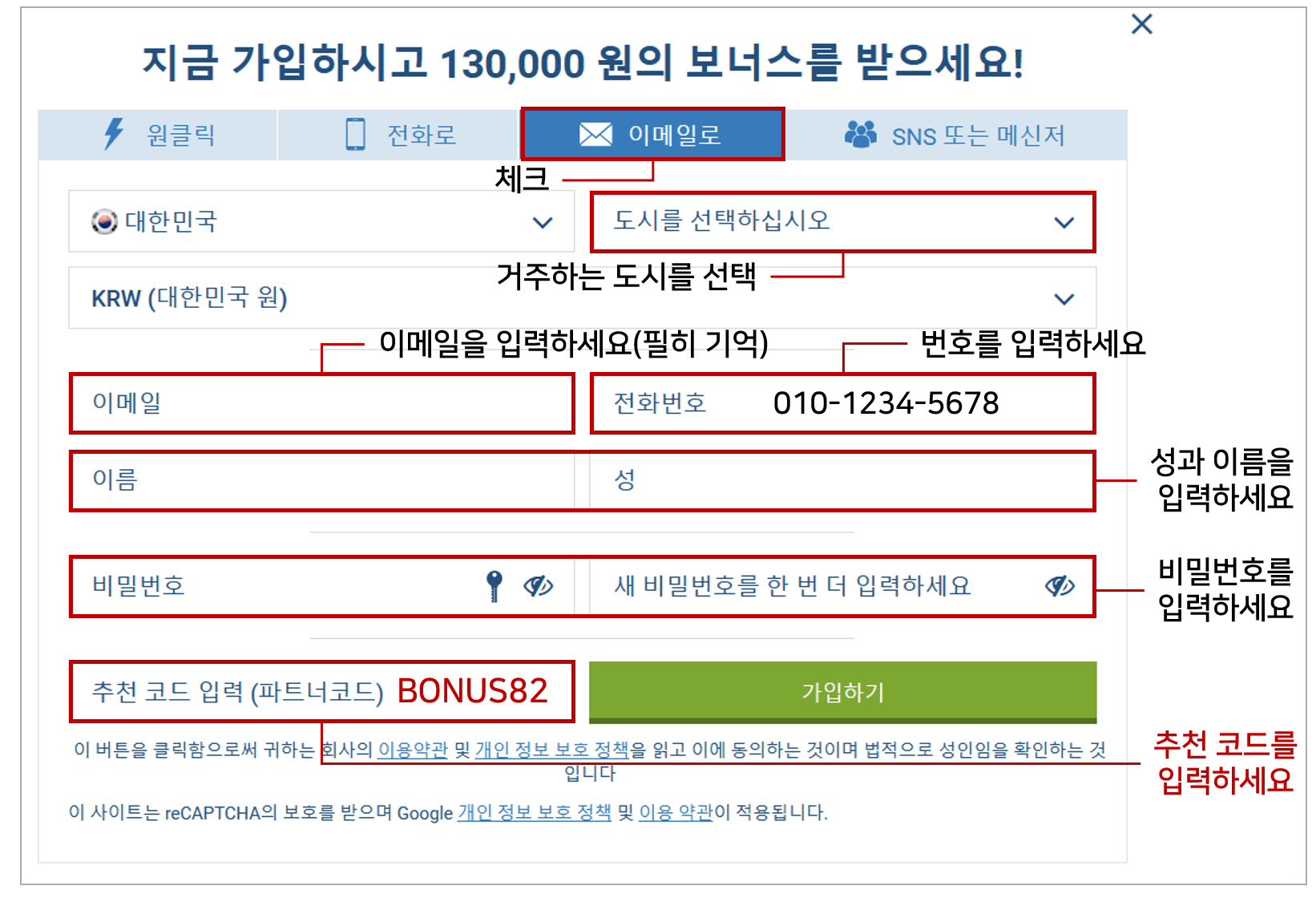Screen dimensions: 1316x902
Task: Click the envelope icon on 이메일로 tab
Action: click(x=595, y=135)
